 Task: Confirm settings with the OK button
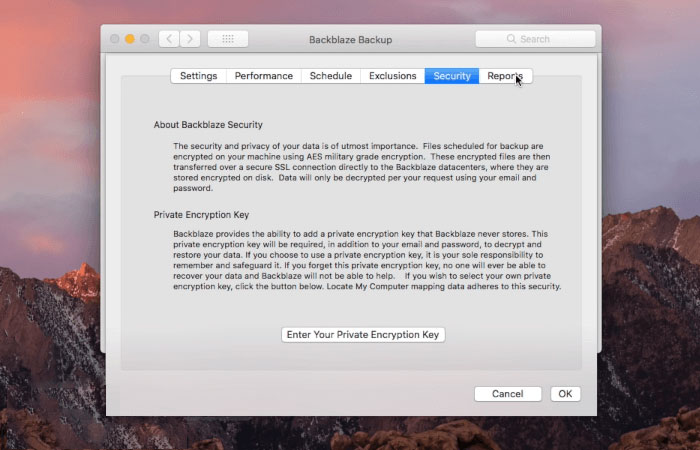pyautogui.click(x=565, y=394)
